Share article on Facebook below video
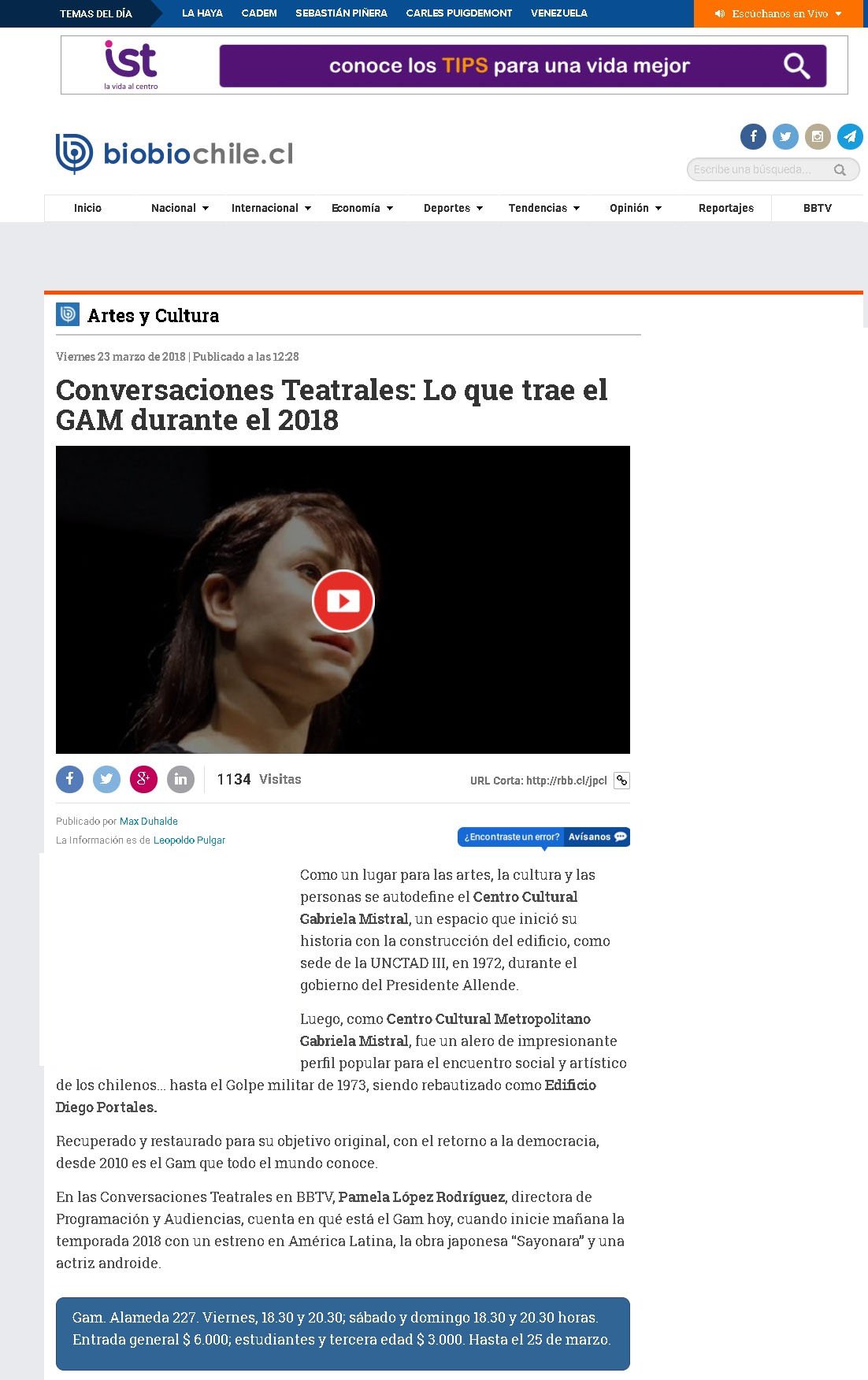Screen dimensions: 868x1380 pos(69,779)
